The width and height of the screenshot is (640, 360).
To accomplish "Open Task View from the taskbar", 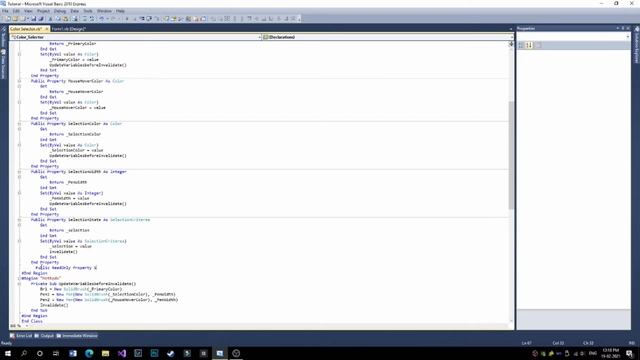I will coord(56,353).
